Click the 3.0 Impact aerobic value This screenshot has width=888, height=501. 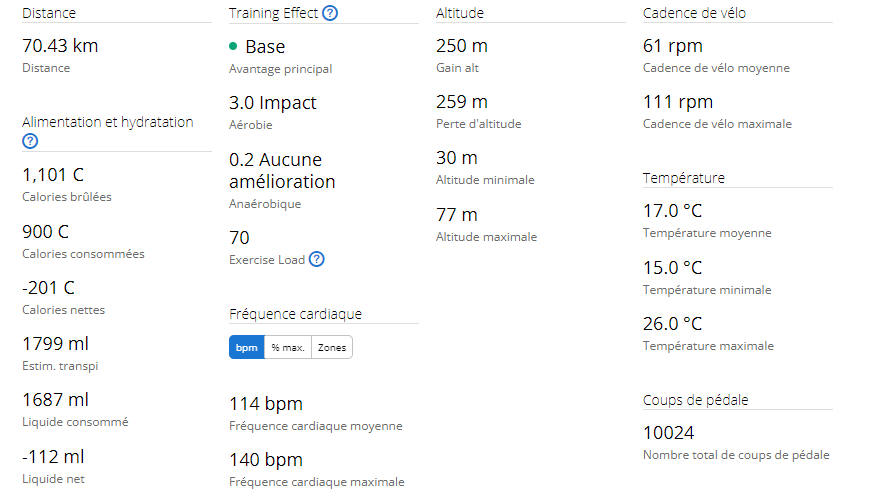(x=272, y=103)
